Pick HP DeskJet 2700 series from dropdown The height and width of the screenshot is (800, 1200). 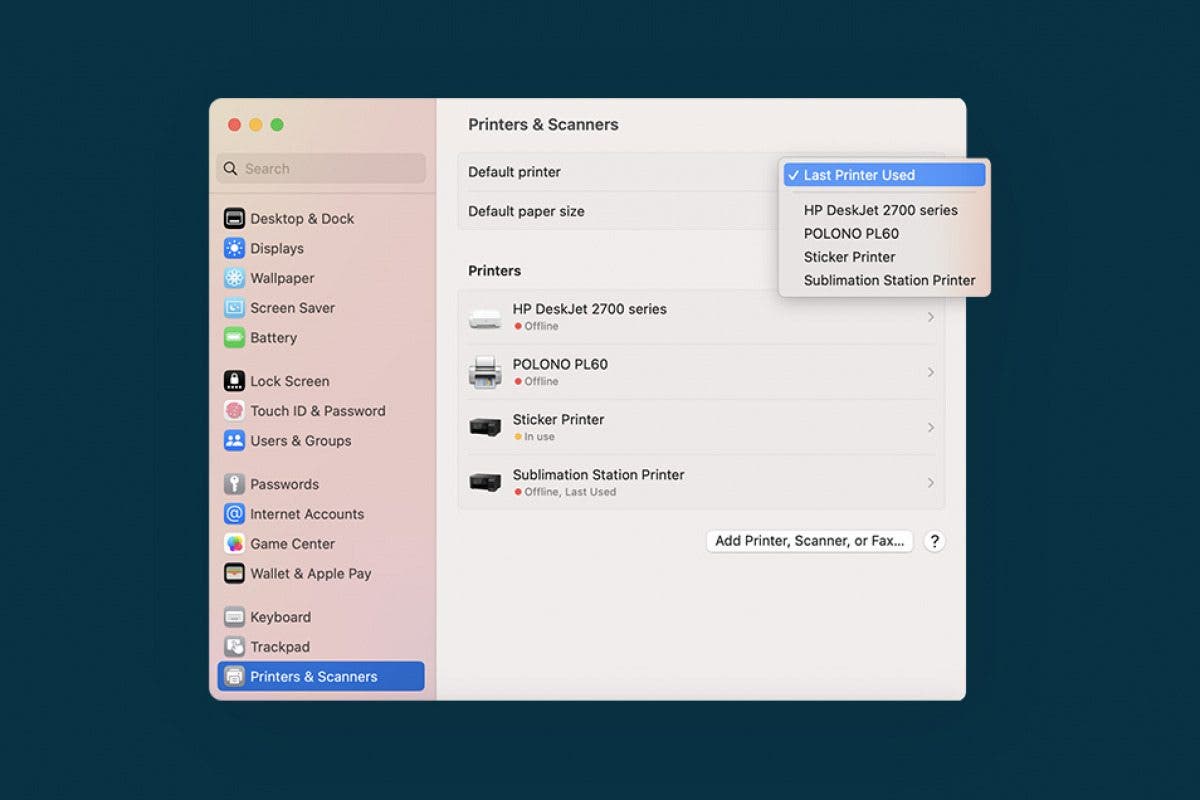[x=880, y=210]
